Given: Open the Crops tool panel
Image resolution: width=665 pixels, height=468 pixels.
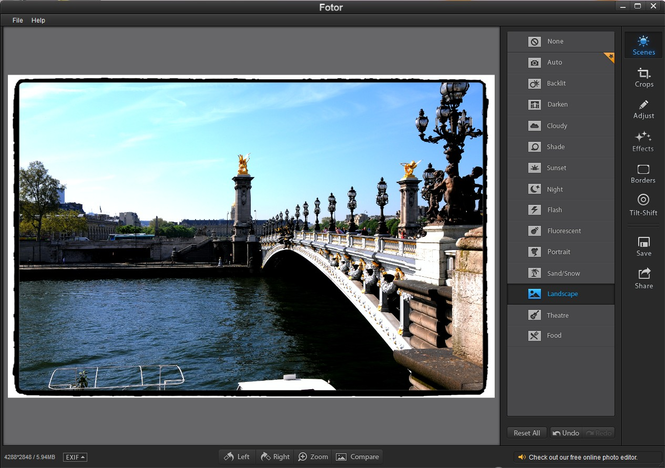Looking at the screenshot, I should tap(643, 77).
